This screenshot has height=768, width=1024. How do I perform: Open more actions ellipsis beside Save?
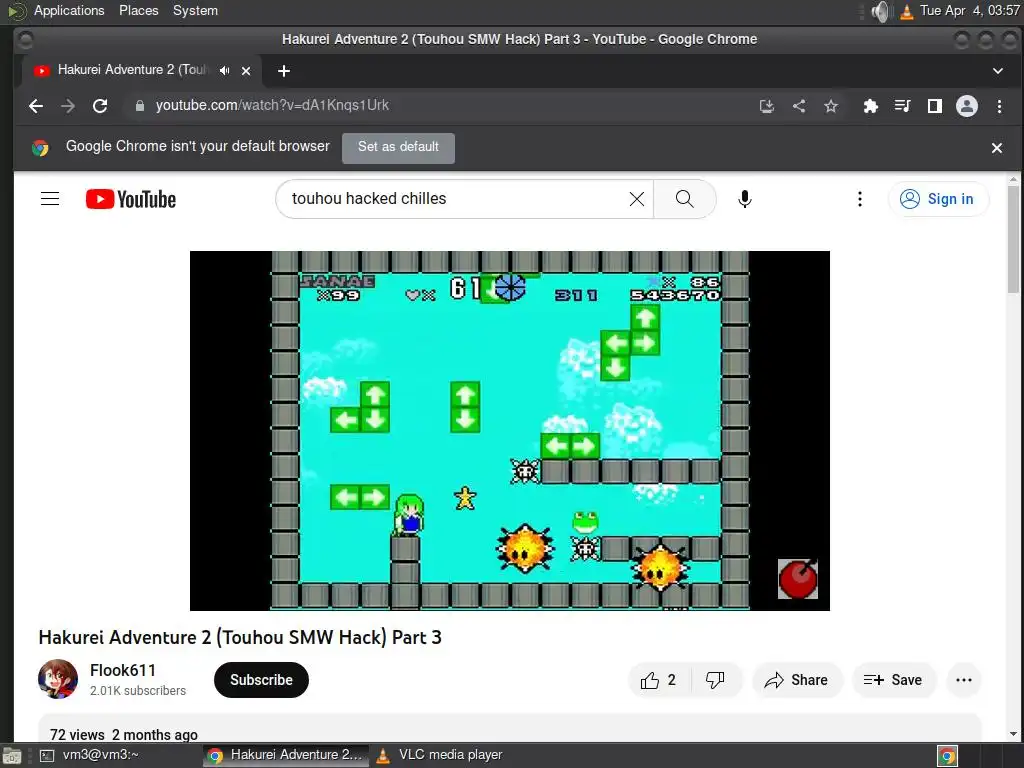964,680
